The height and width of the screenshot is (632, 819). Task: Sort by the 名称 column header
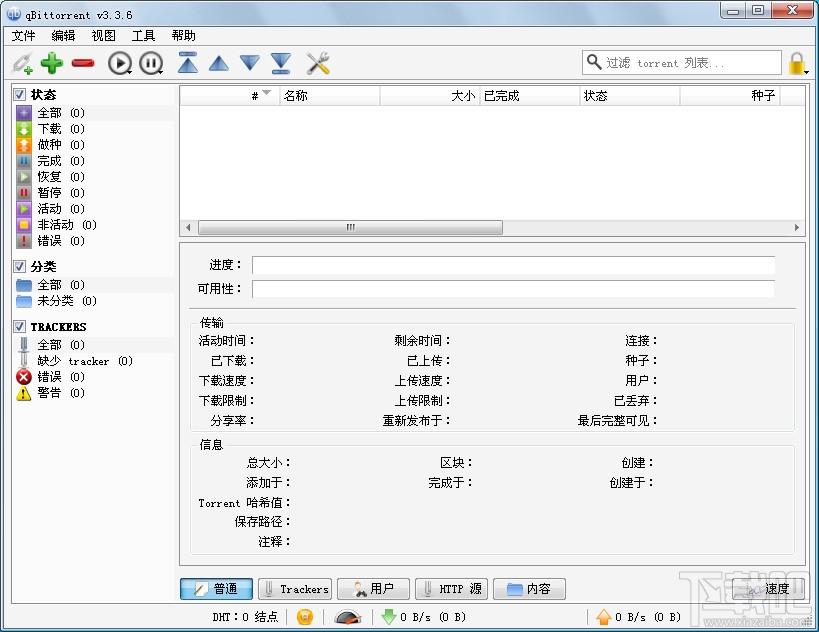pos(330,96)
